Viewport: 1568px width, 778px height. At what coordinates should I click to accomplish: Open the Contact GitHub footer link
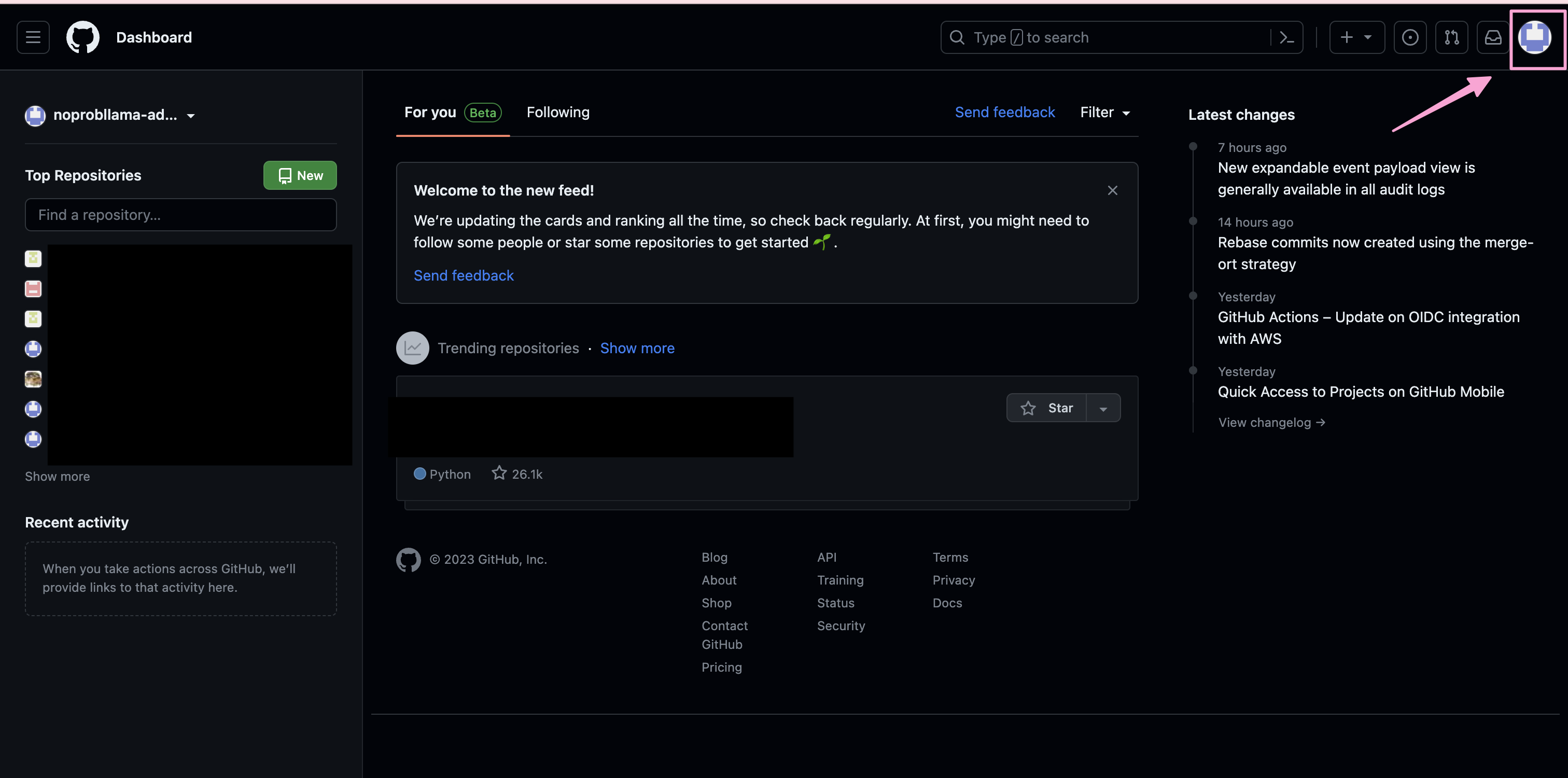(x=724, y=635)
